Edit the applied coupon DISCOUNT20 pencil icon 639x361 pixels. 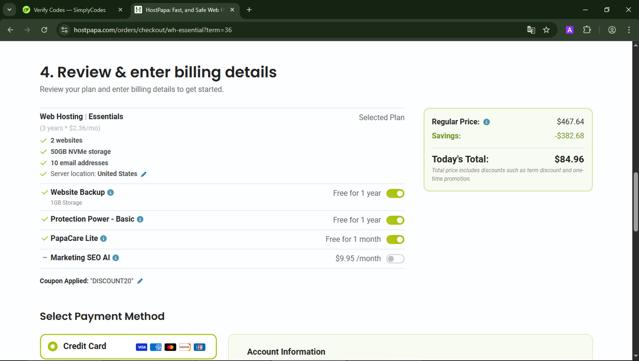coord(140,281)
